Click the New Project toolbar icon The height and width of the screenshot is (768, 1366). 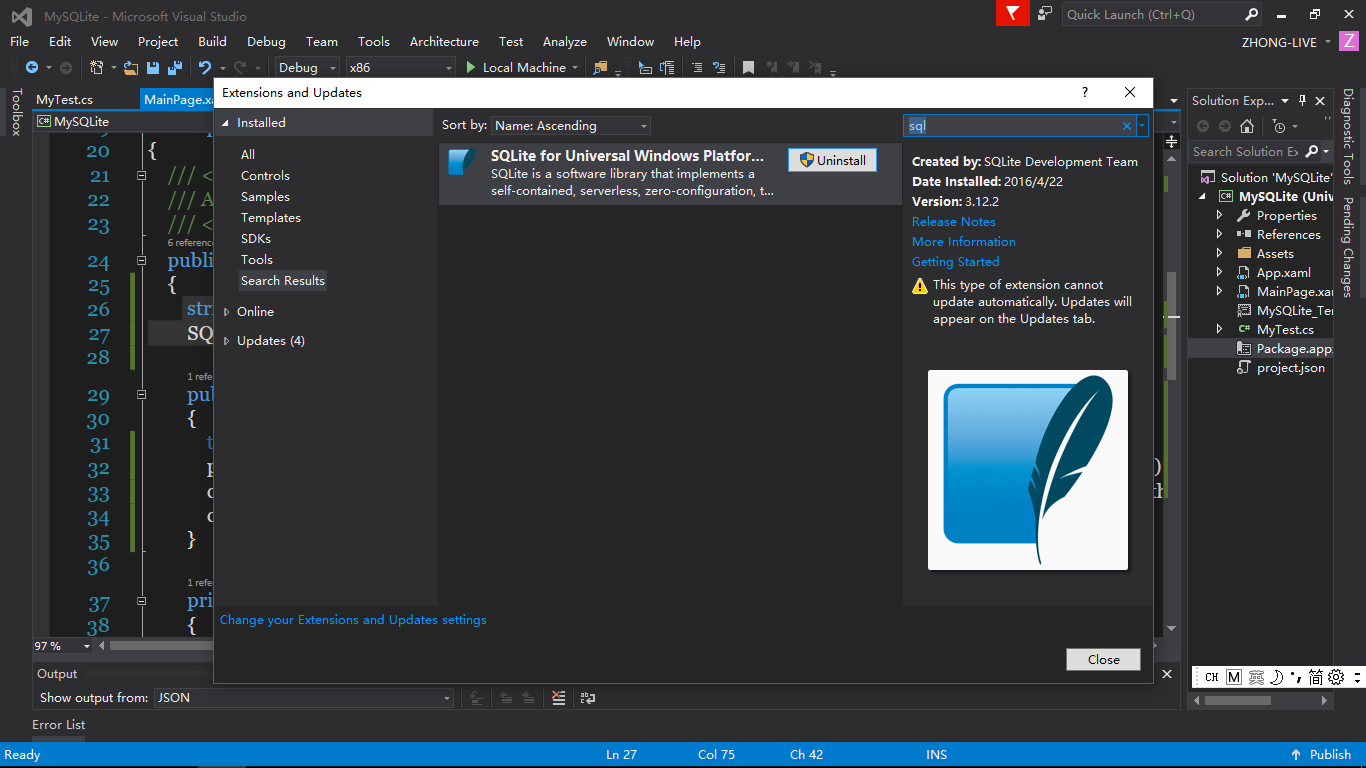(97, 67)
